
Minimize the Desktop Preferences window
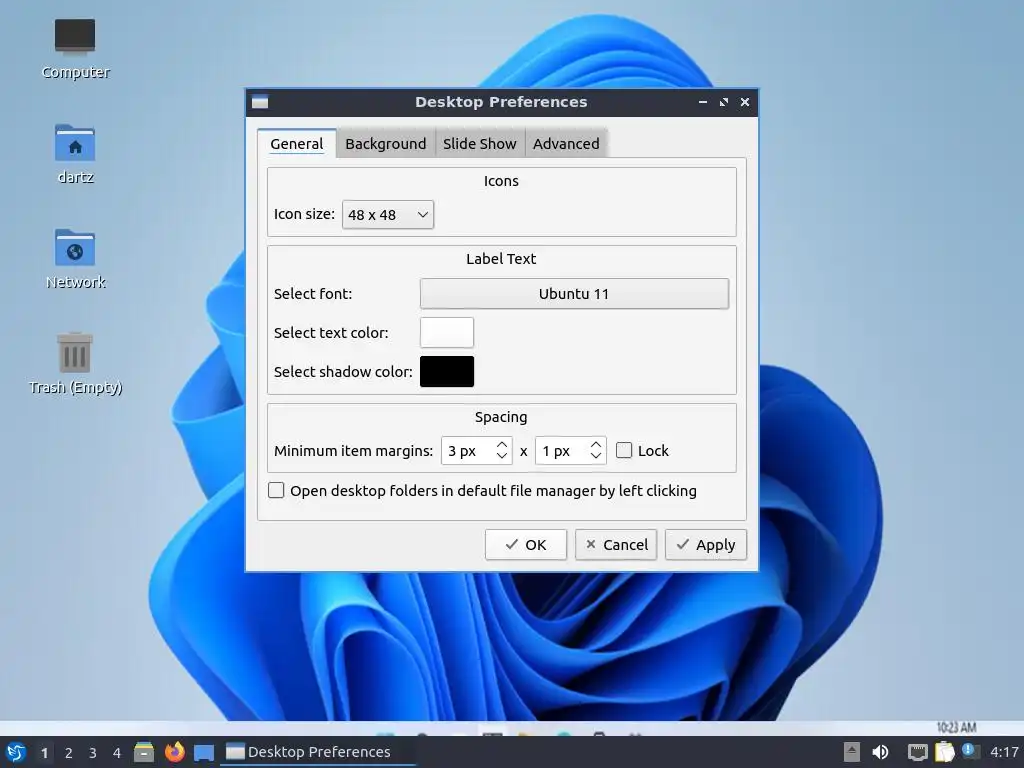[x=703, y=102]
